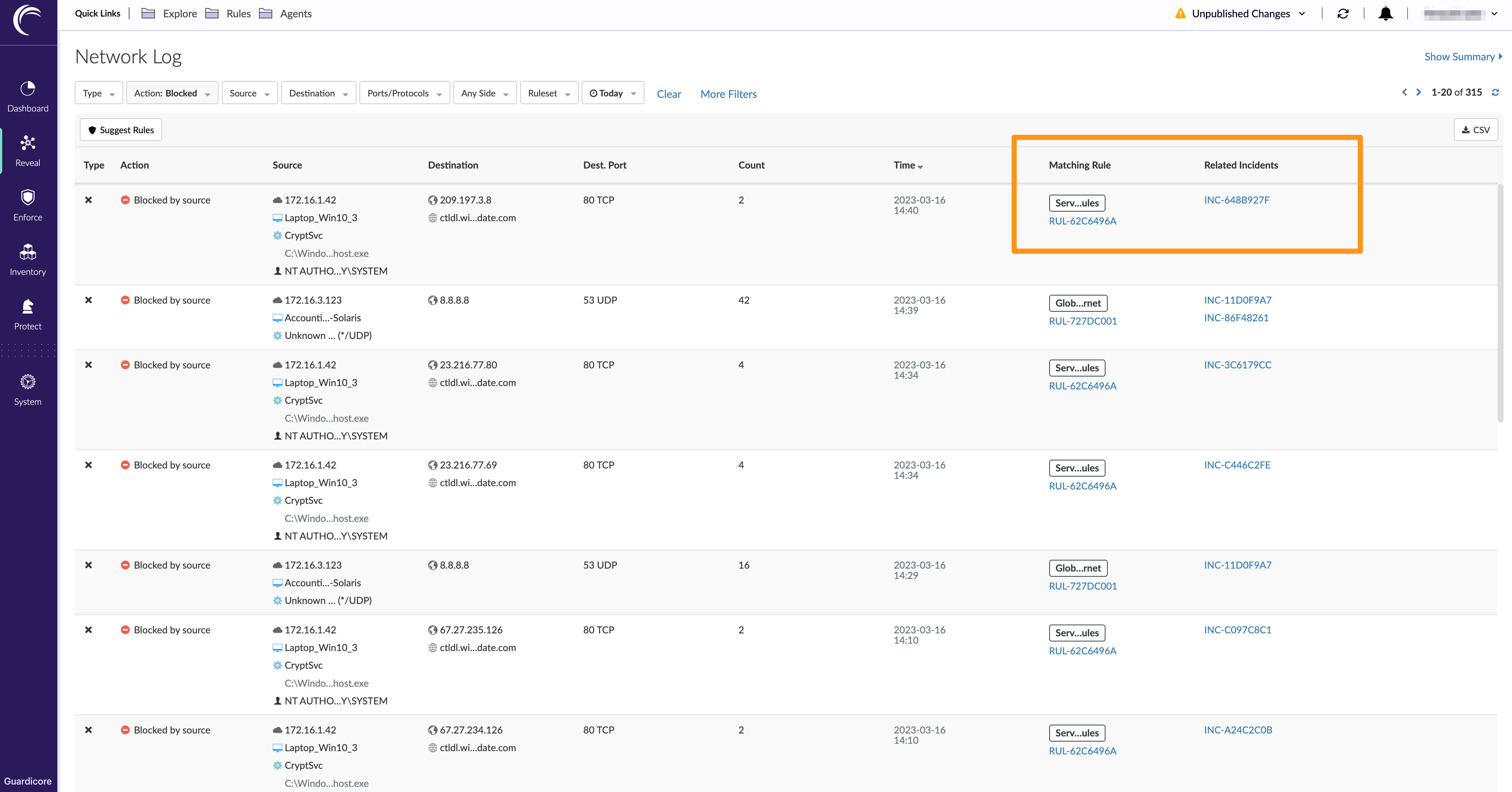Open the Source filter dropdown
1512x792 pixels.
coord(249,93)
